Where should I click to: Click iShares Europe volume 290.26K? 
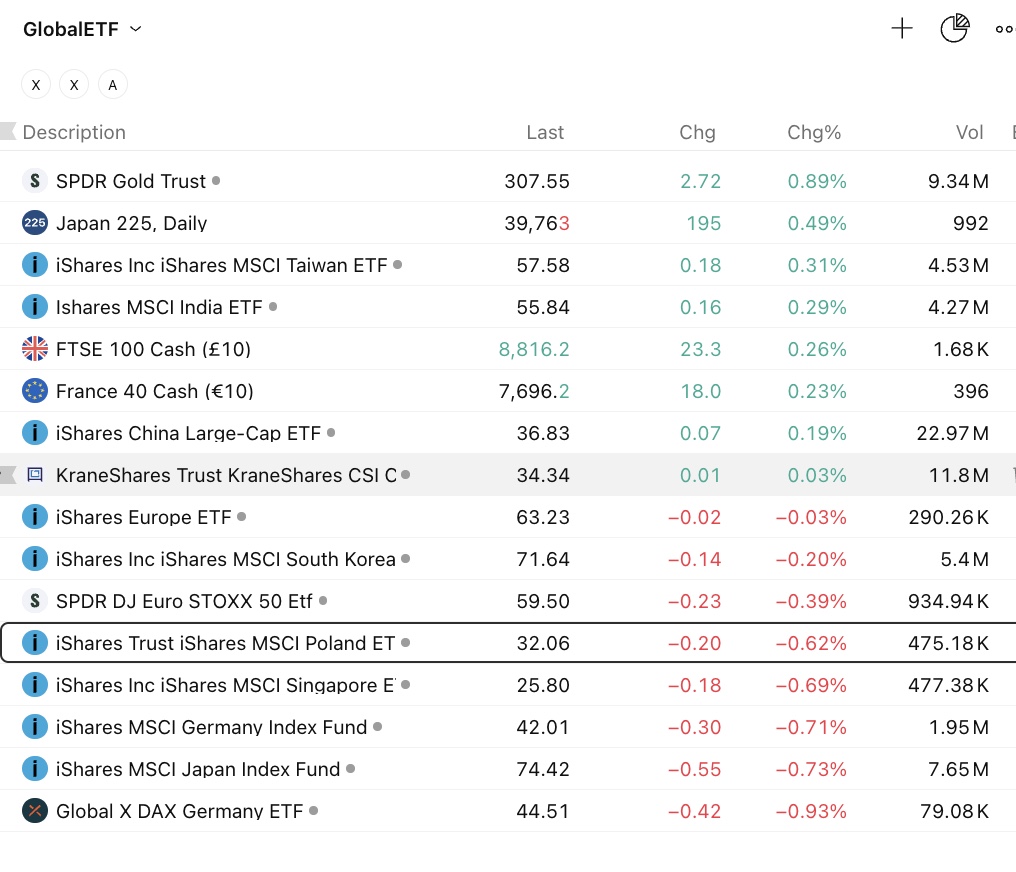pos(949,518)
